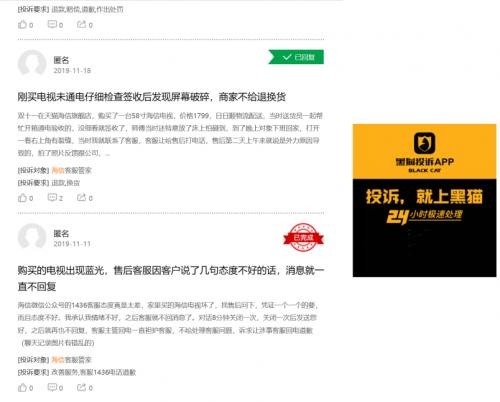Click the 投诉要求 line mentioning 1436
Screen dimensions: 500x402
pyautogui.click(x=77, y=372)
